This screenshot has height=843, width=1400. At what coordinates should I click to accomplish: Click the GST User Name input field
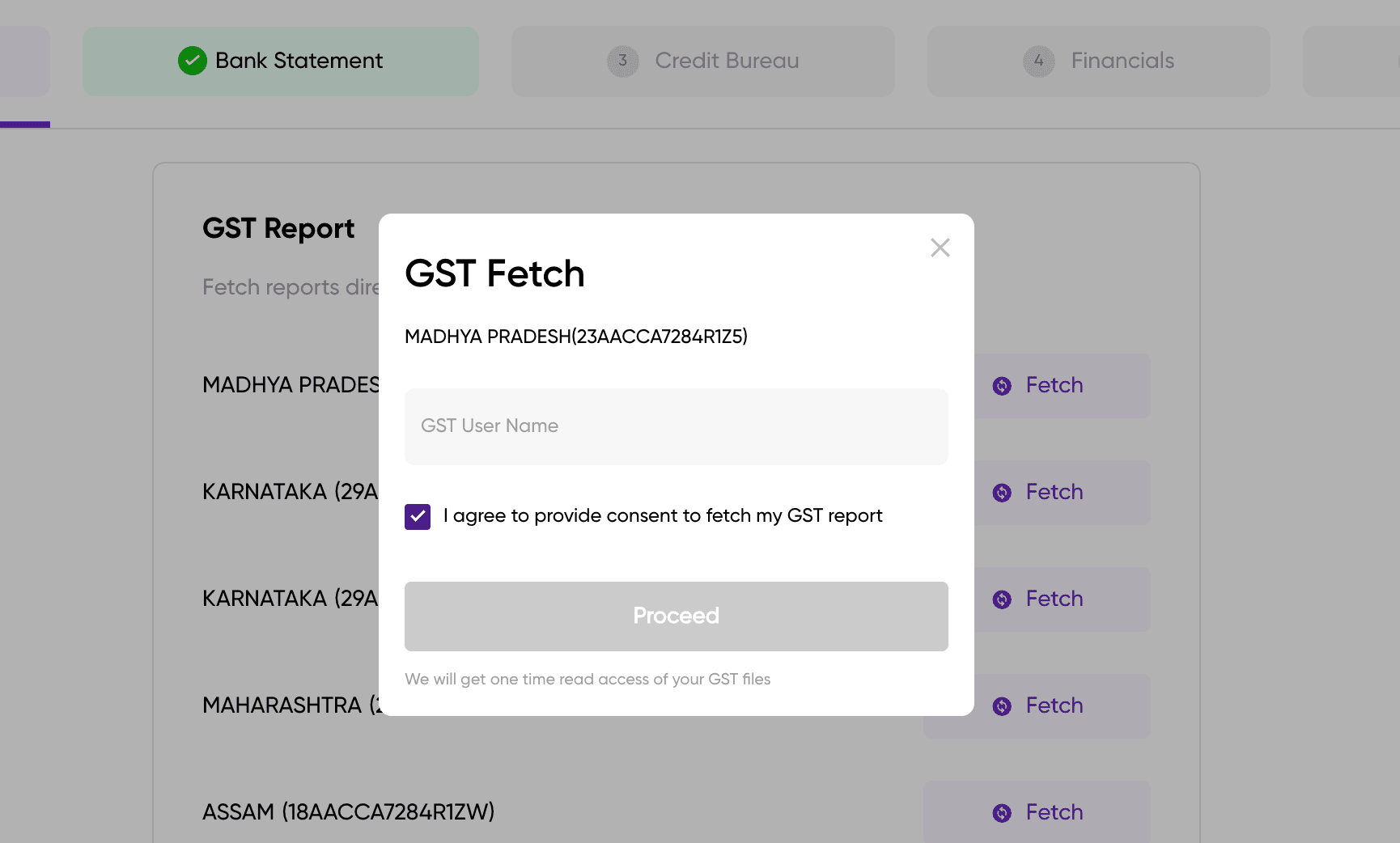676,426
